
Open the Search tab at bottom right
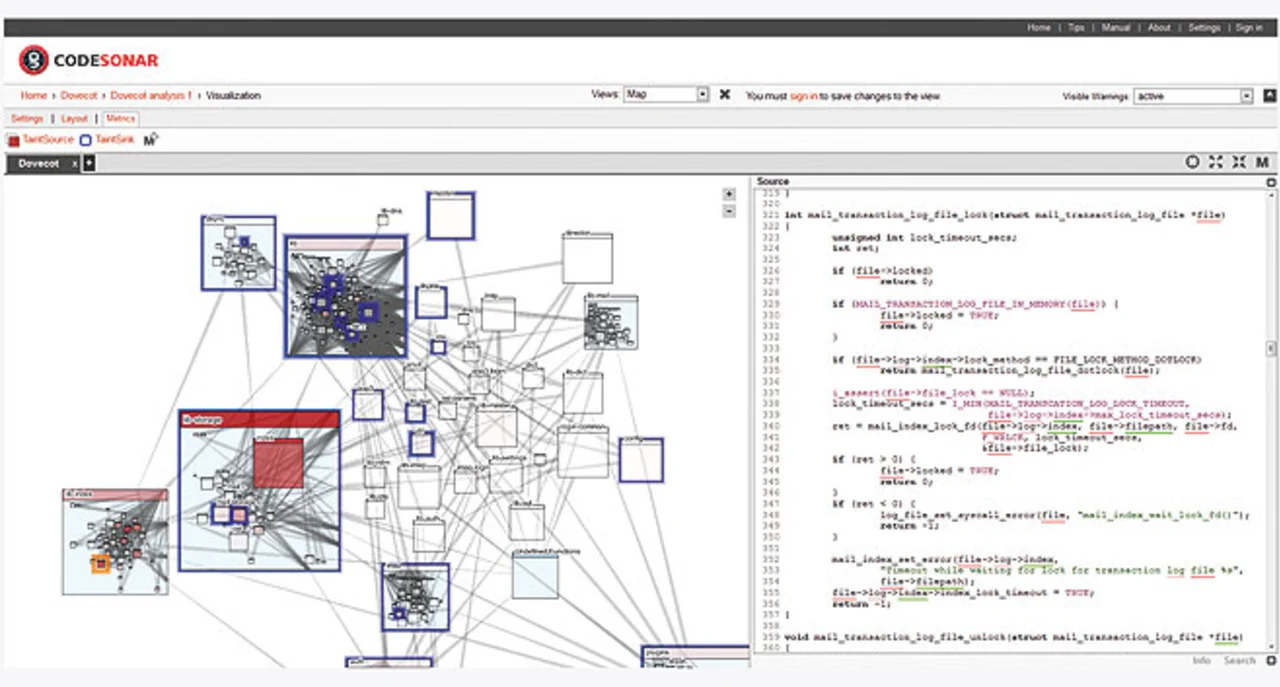click(x=1239, y=660)
